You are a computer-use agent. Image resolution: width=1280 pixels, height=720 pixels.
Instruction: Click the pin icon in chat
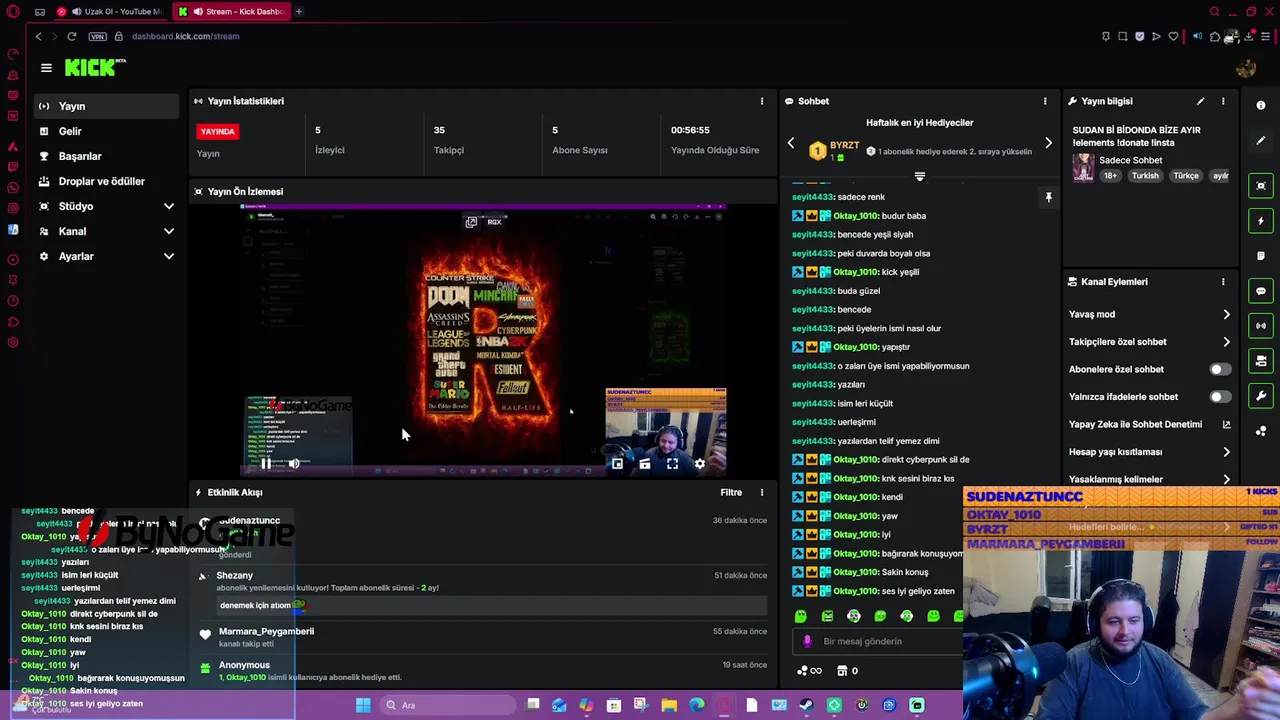click(x=1048, y=197)
